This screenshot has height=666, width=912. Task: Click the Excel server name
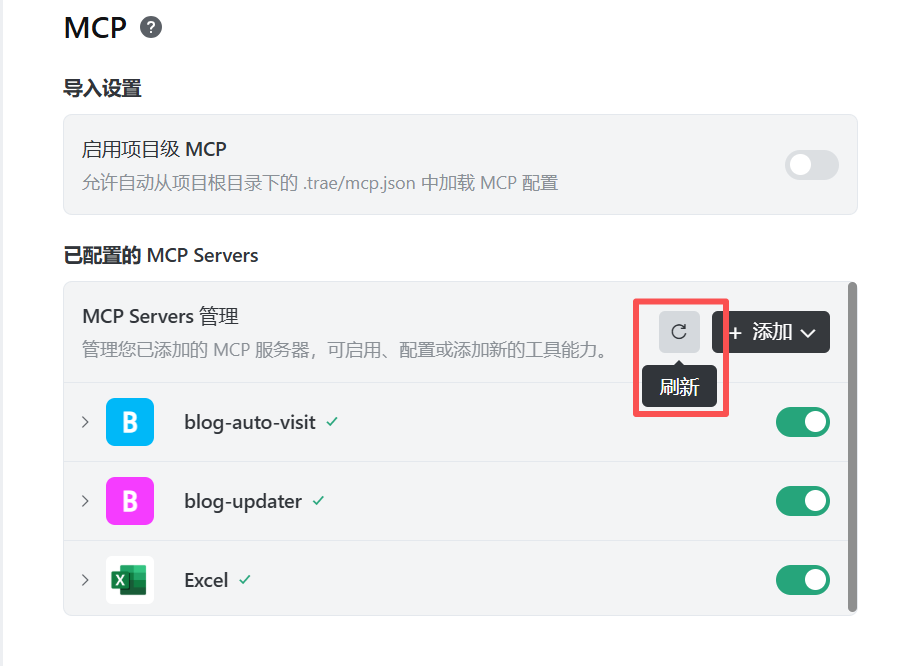coord(206,580)
